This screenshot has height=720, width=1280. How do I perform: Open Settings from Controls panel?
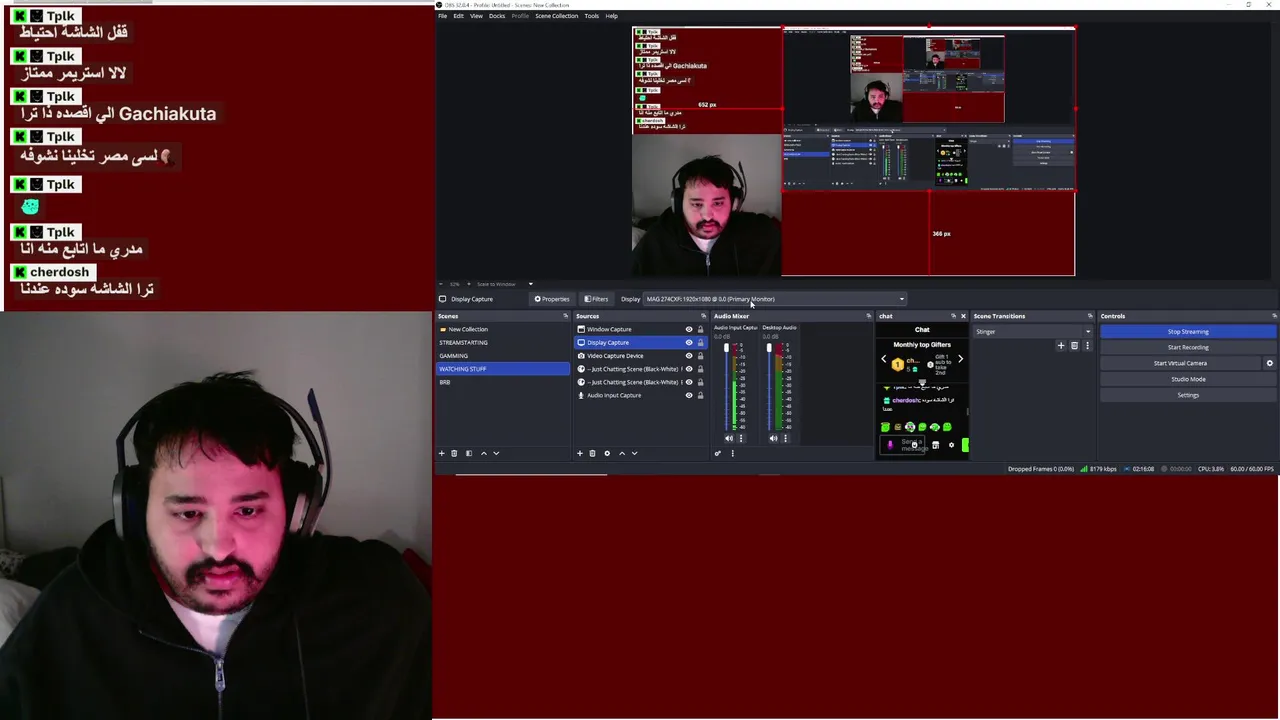point(1188,395)
